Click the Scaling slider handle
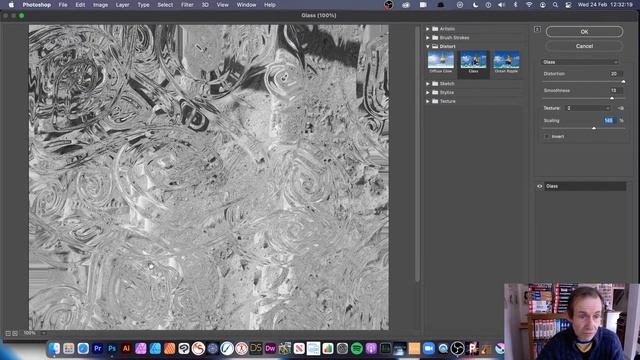The height and width of the screenshot is (360, 640). tap(594, 129)
